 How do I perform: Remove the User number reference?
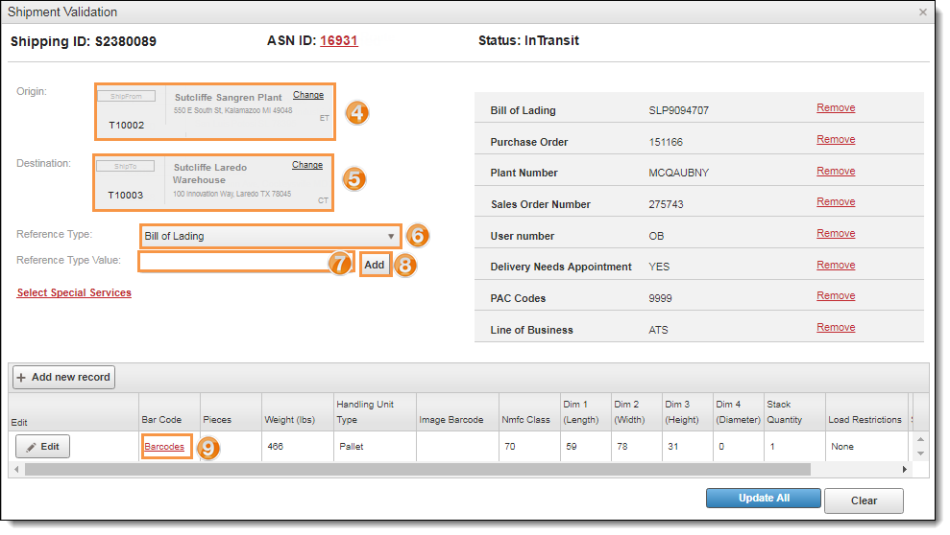coord(835,233)
